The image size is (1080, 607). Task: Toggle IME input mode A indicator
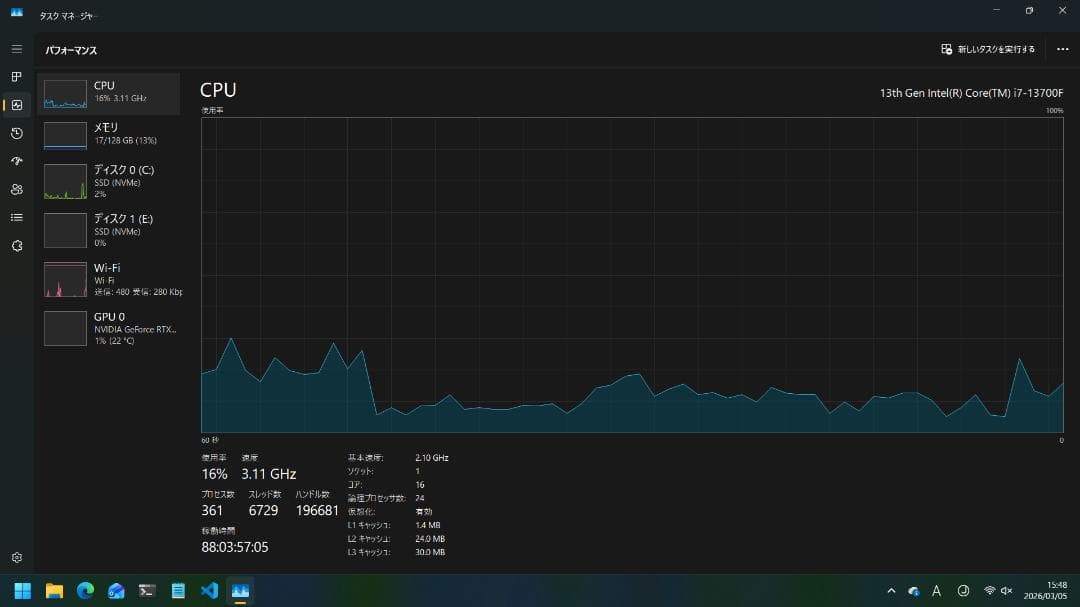(936, 591)
